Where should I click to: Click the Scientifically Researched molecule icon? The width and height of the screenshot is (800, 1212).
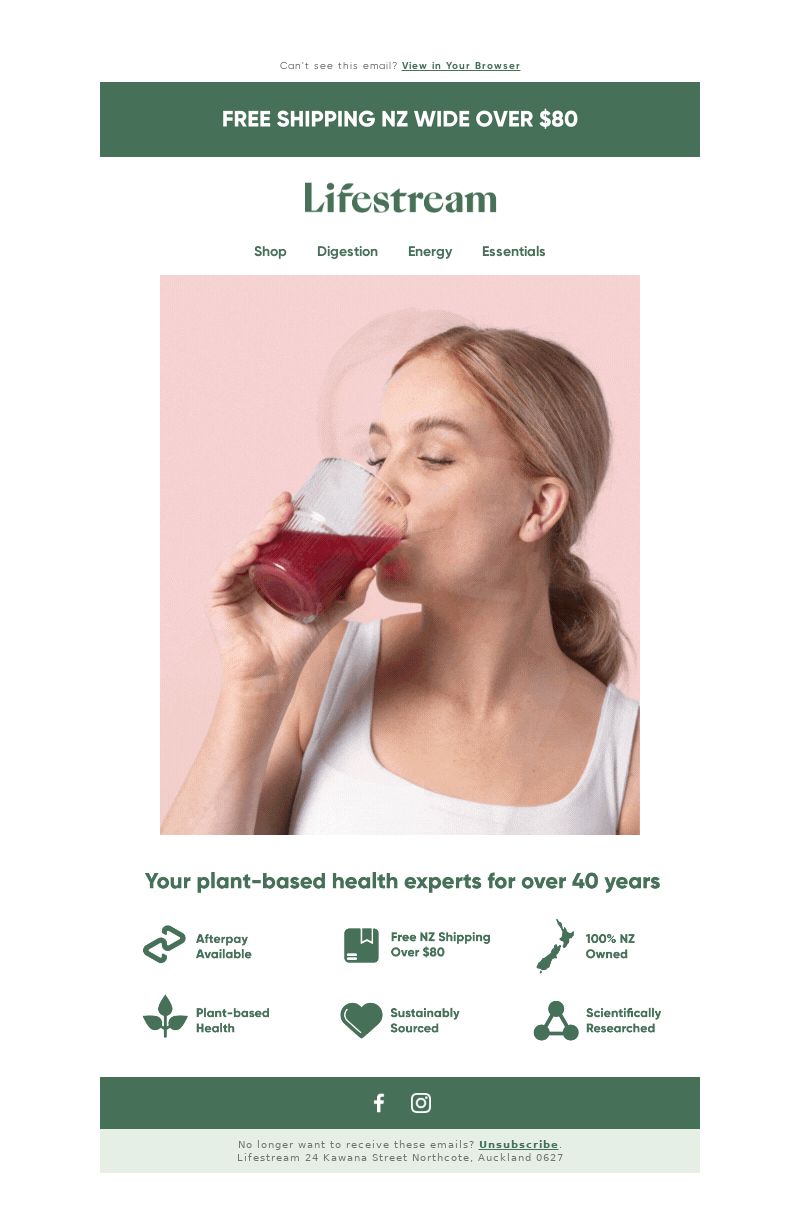pos(556,1021)
